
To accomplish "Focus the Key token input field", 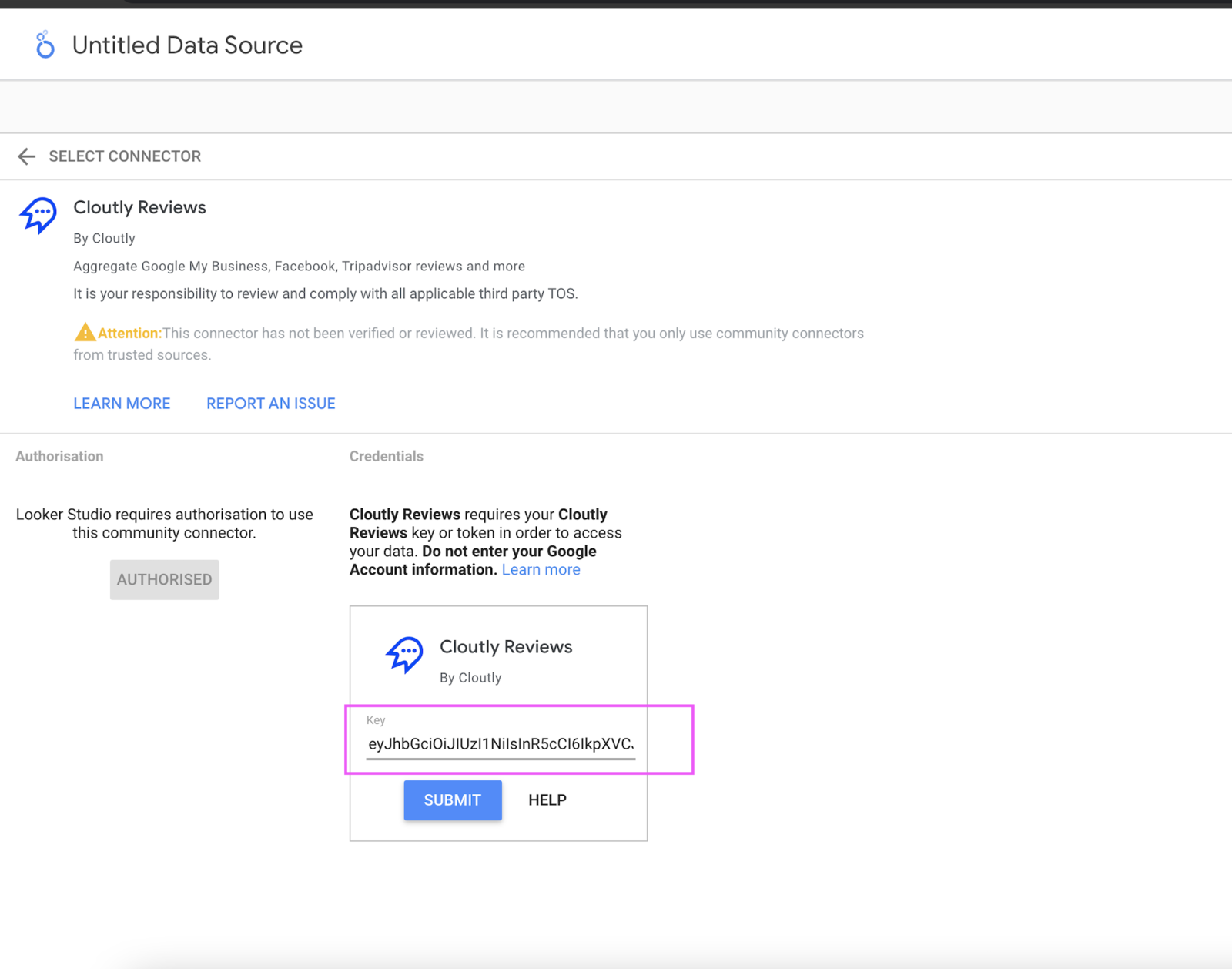I will point(500,744).
